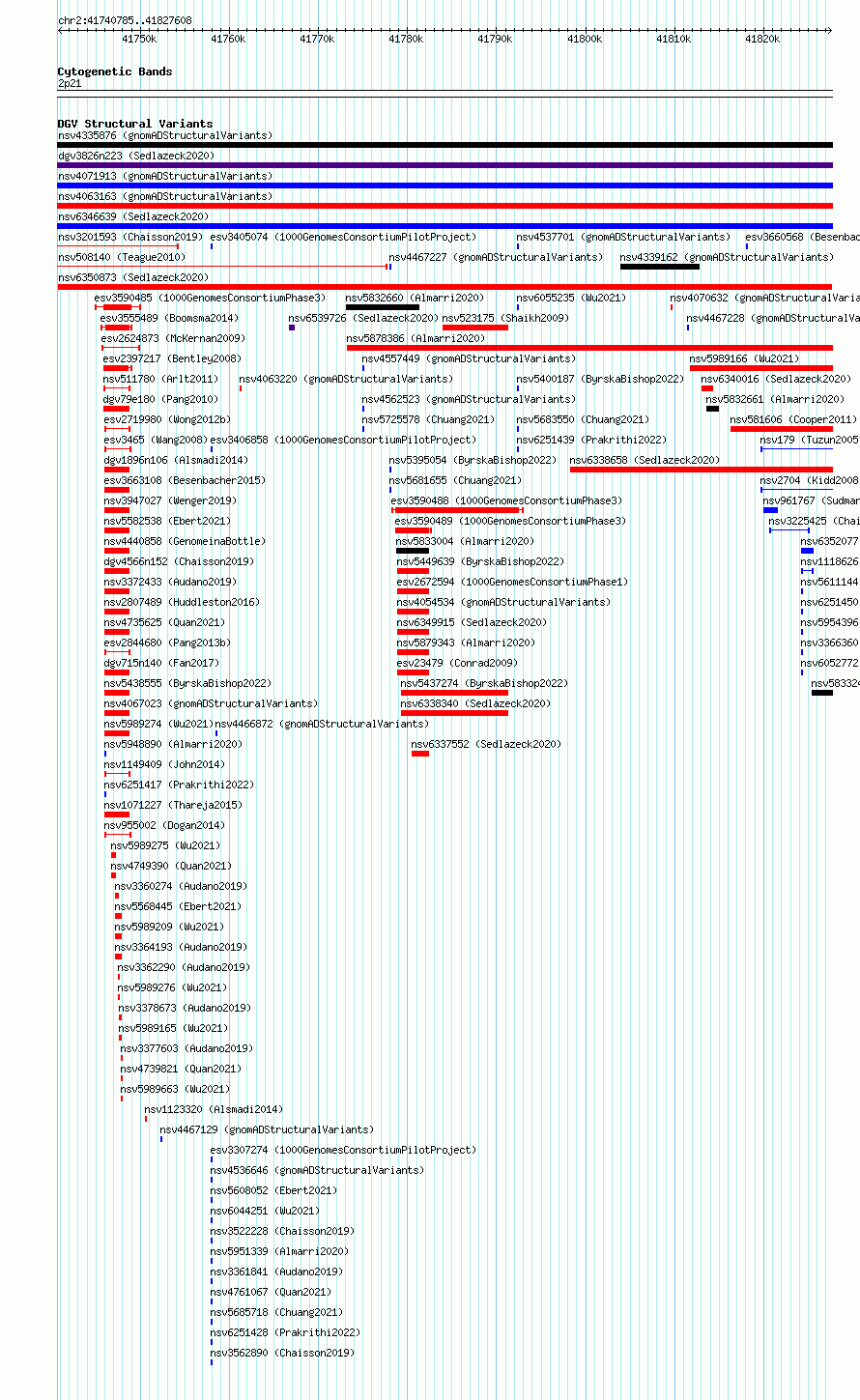Select variant nsv1149409 (John2014)
Screen dimensions: 860x1400
164,764
